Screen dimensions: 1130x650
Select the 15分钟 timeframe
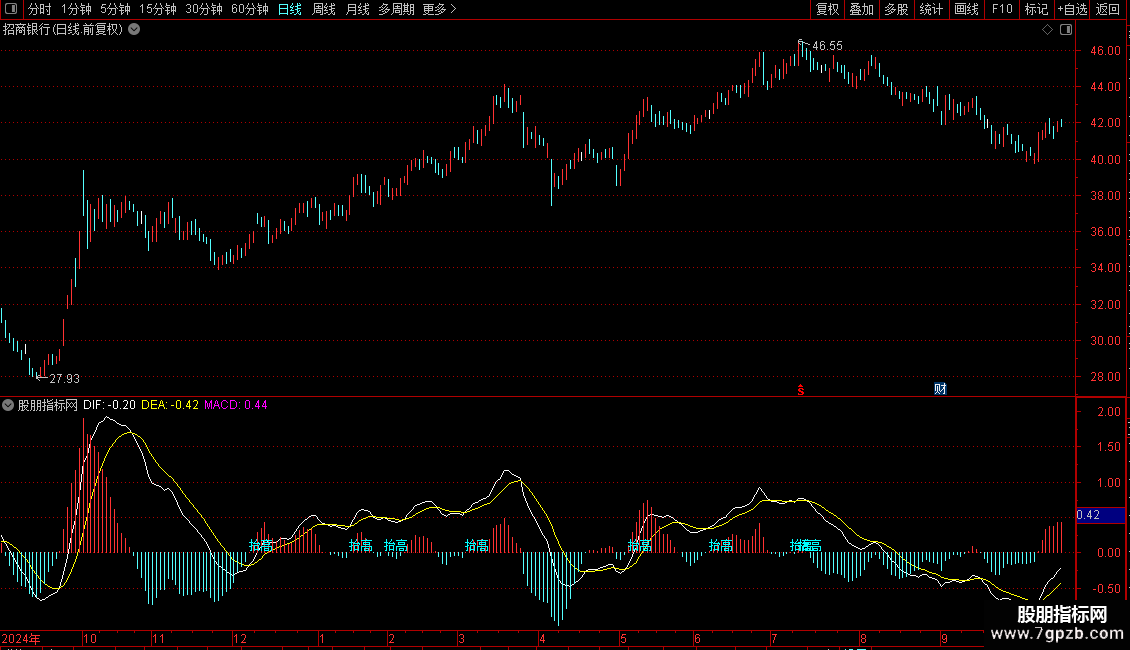pos(158,9)
